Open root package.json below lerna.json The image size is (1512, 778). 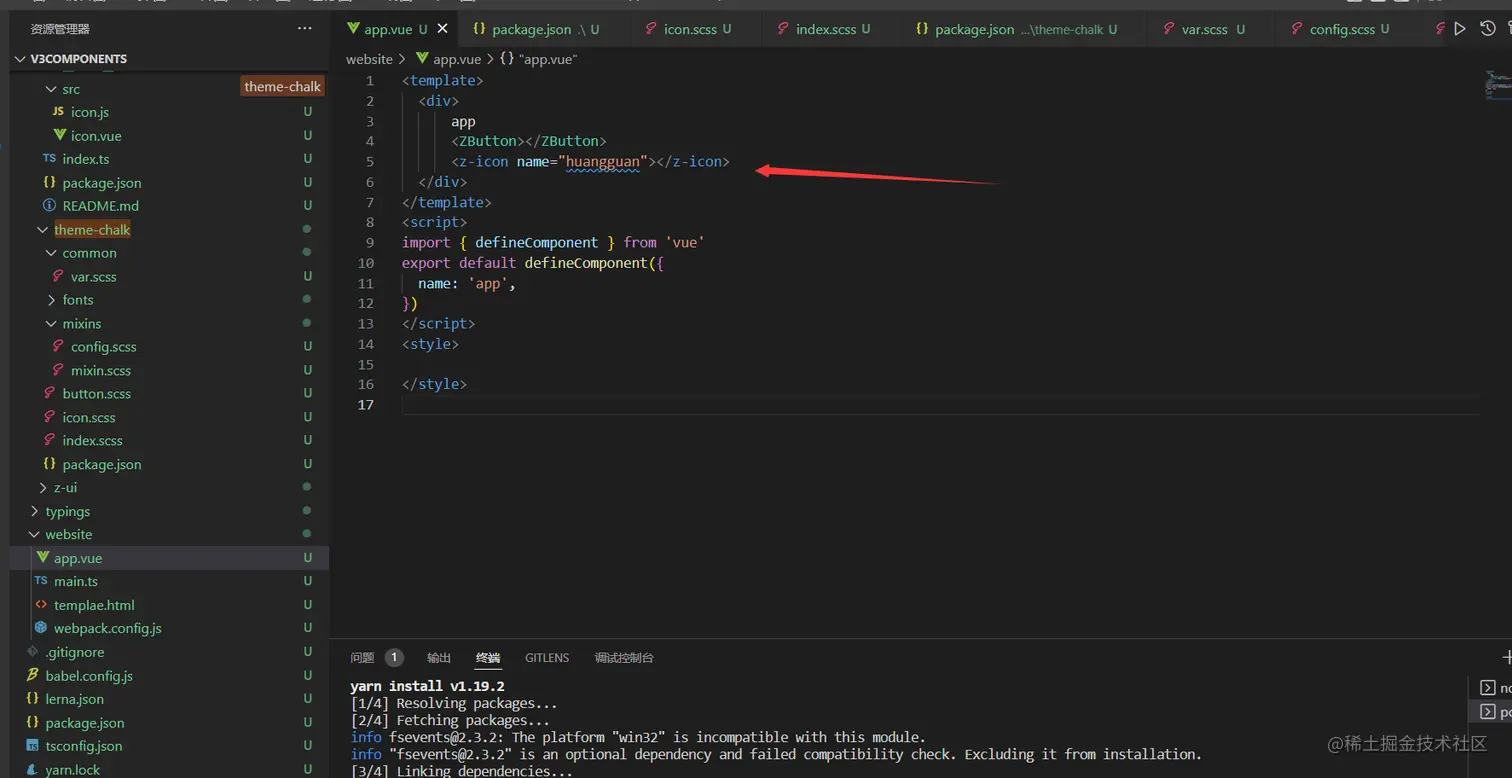tap(85, 722)
